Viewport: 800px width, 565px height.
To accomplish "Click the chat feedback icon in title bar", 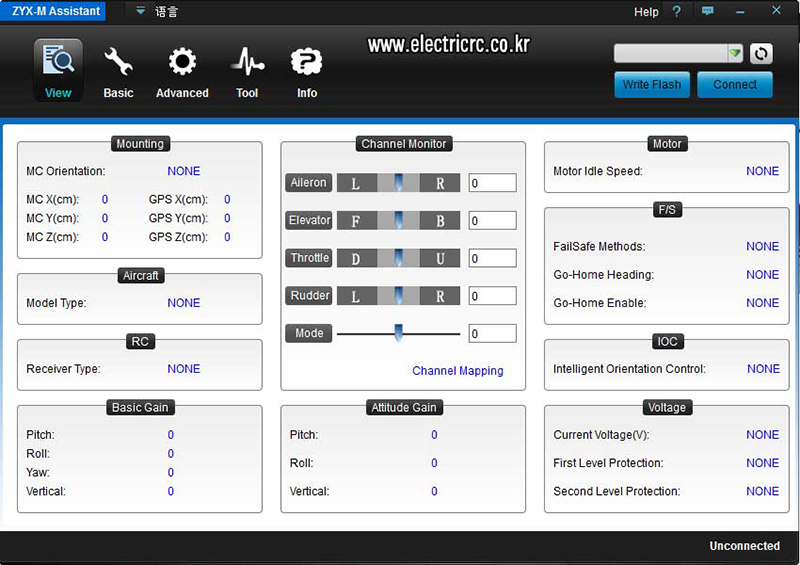I will tap(707, 11).
